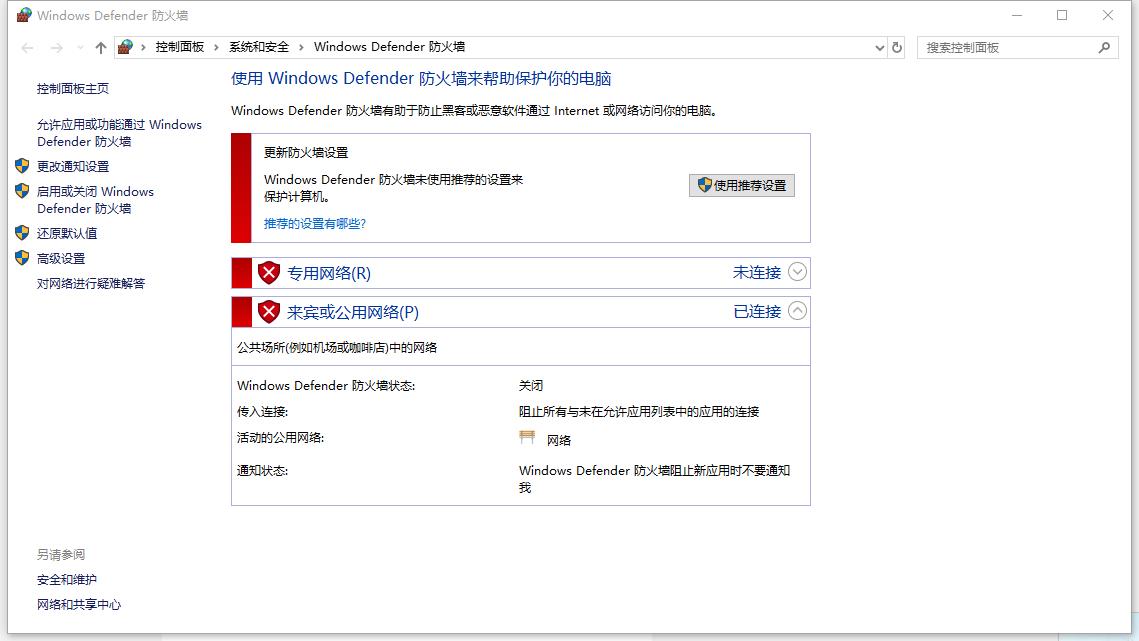The height and width of the screenshot is (641, 1139).
Task: Click the 使用推荐设置 button
Action: click(742, 185)
